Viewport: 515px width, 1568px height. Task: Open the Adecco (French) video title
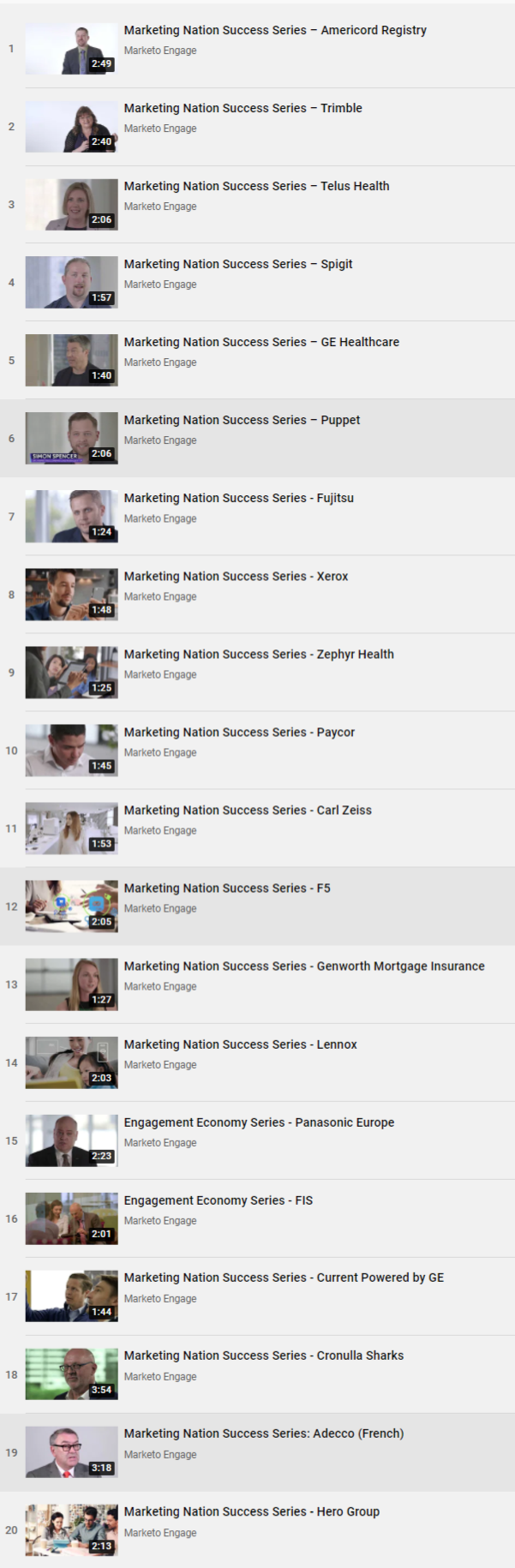[264, 1433]
